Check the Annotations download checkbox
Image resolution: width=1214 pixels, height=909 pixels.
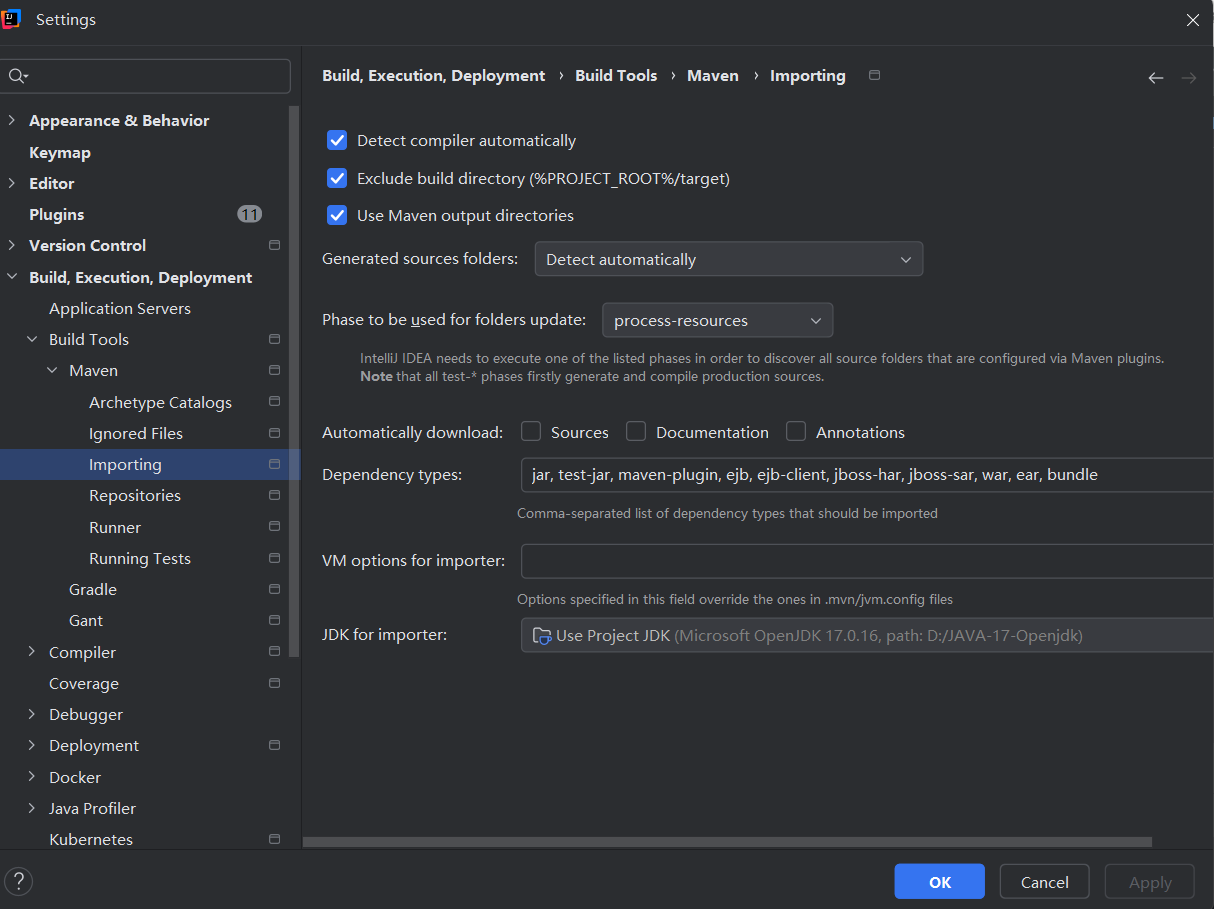click(796, 431)
